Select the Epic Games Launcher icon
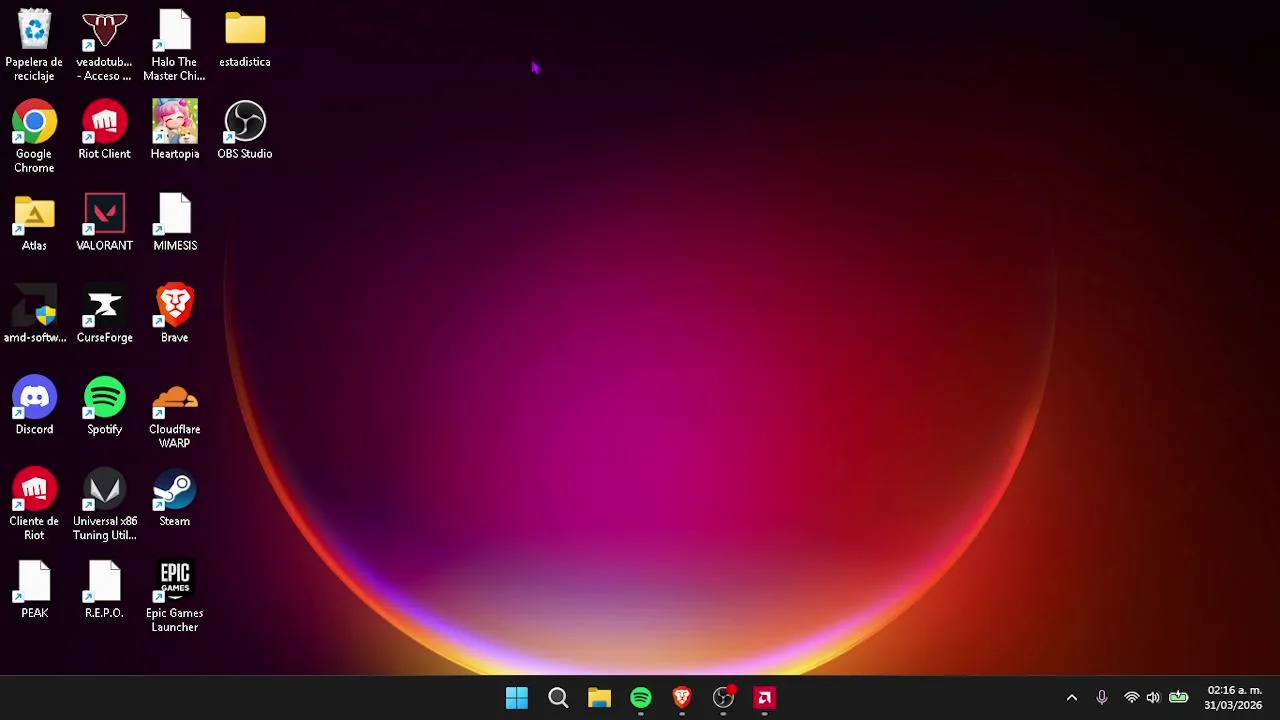 175,597
